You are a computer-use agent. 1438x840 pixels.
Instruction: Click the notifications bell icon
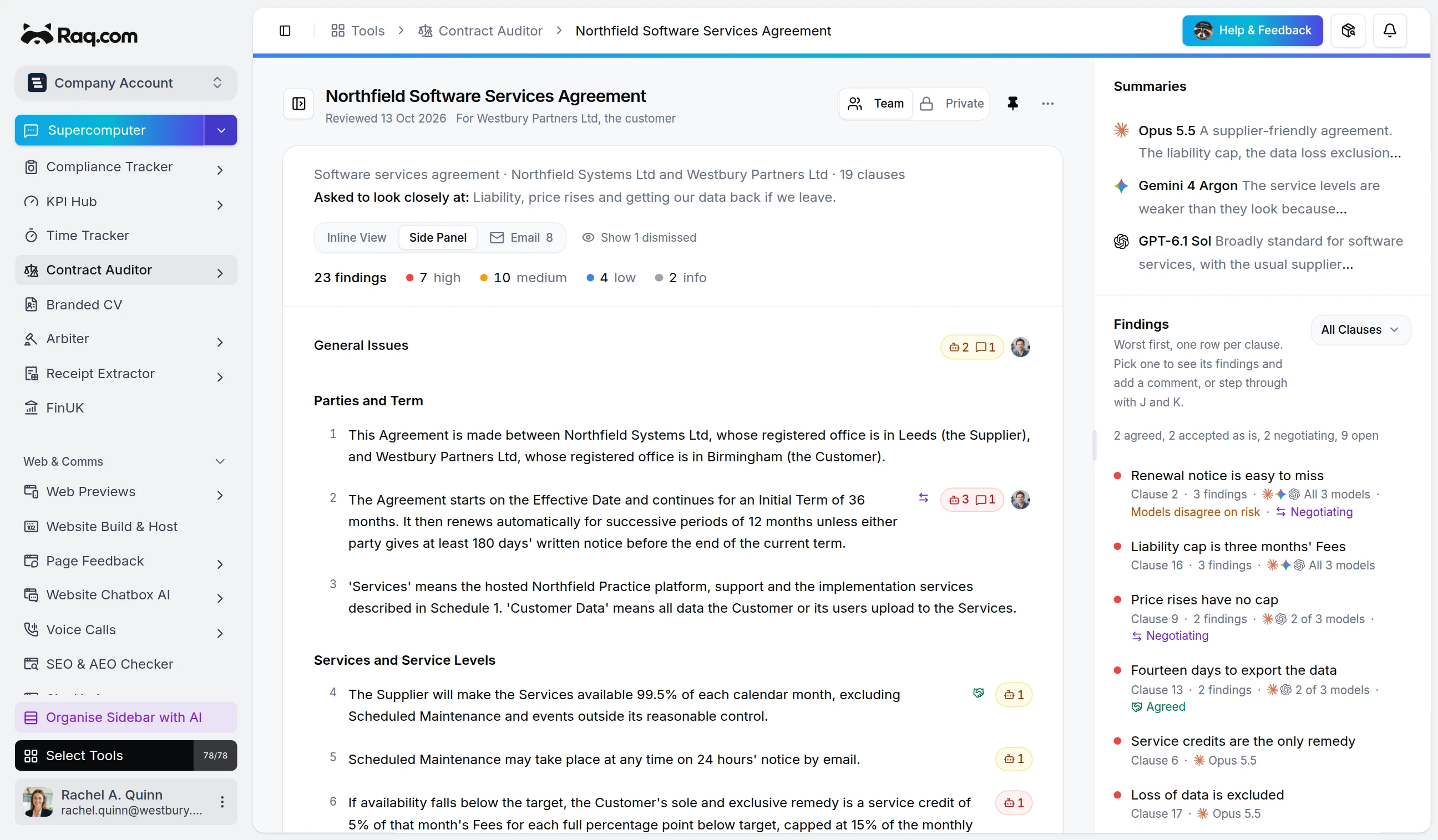pos(1390,30)
